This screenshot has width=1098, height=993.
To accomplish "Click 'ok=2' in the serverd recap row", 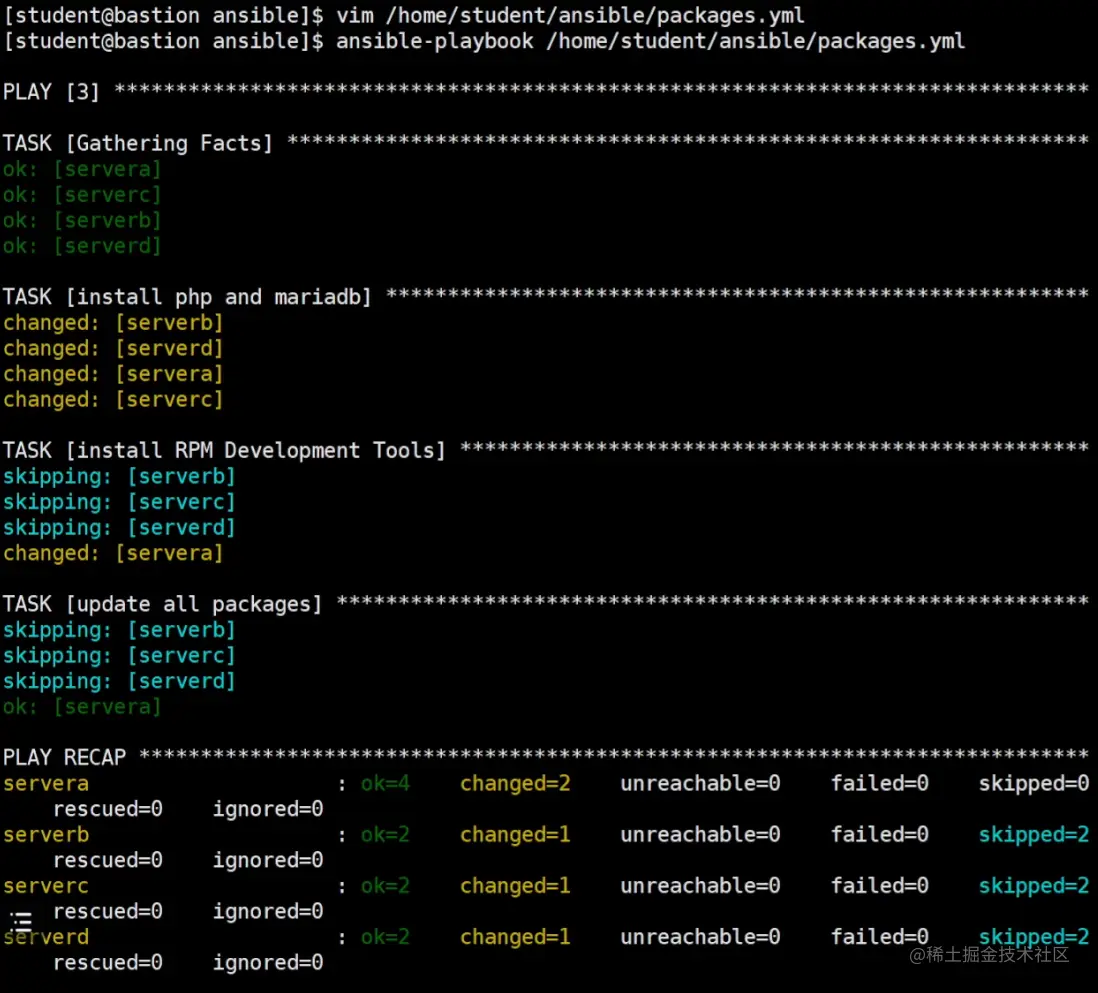I will click(385, 937).
